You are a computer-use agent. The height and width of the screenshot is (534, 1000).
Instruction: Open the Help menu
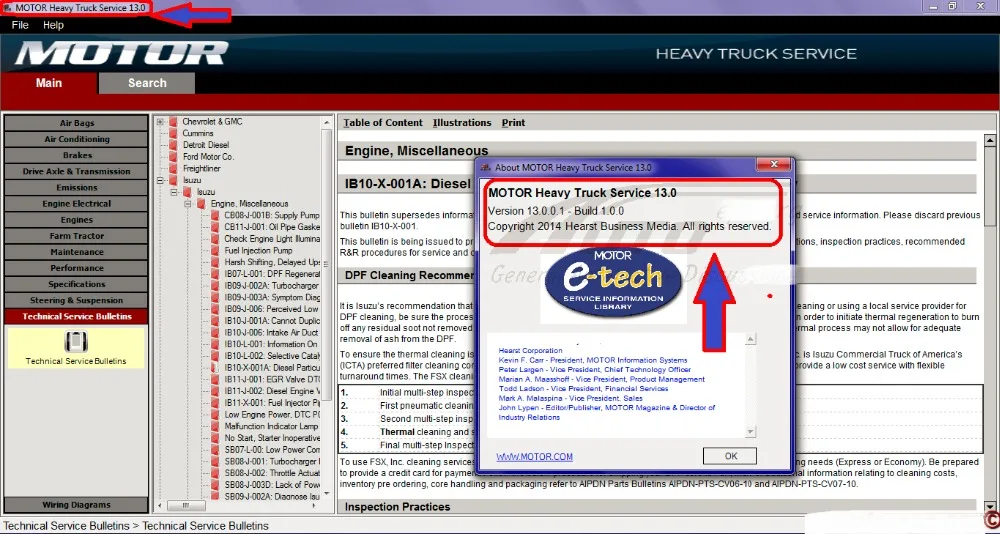click(x=53, y=25)
